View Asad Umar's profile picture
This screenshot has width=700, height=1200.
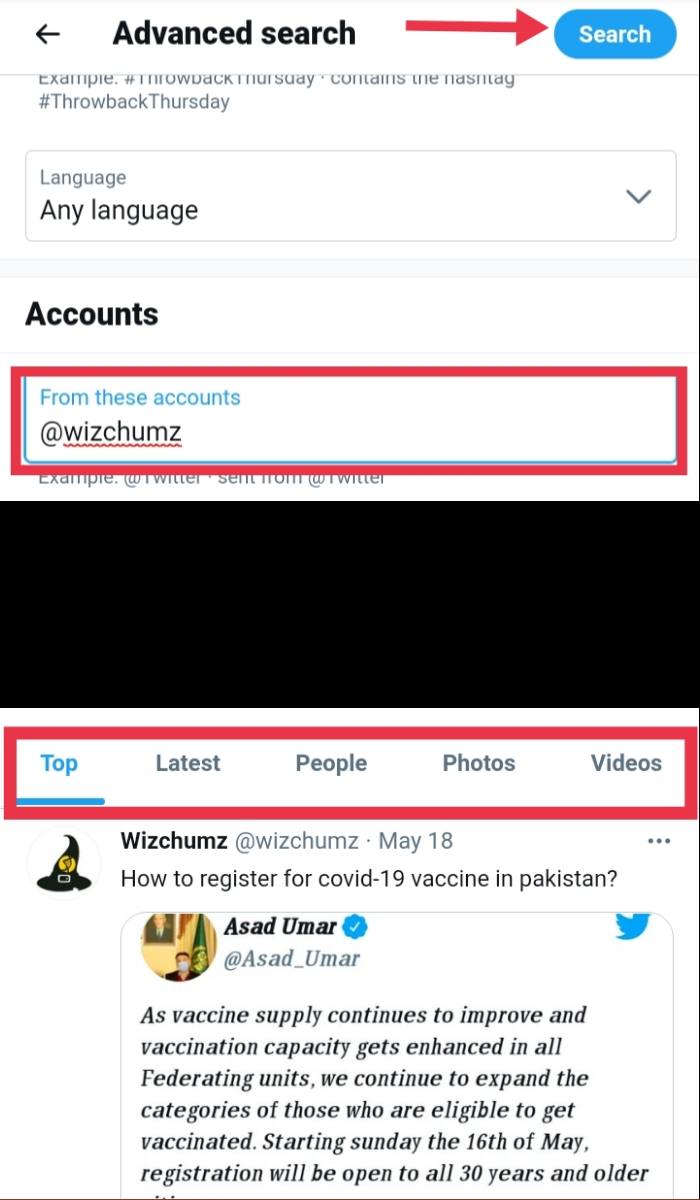tap(177, 945)
